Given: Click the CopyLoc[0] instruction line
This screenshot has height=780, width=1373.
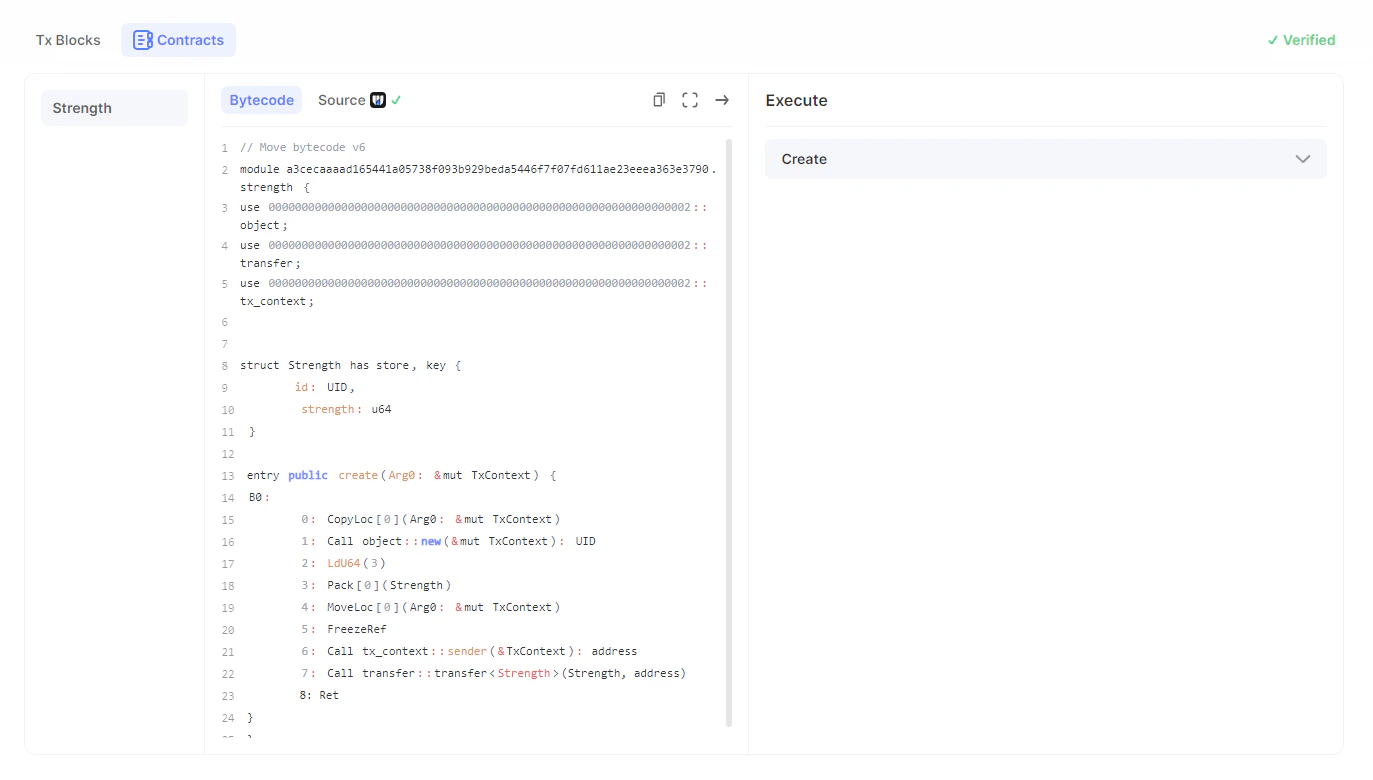Looking at the screenshot, I should click(430, 519).
